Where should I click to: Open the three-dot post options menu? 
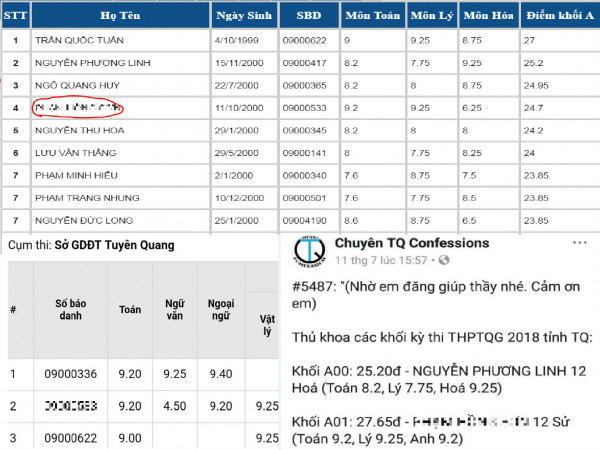(580, 243)
